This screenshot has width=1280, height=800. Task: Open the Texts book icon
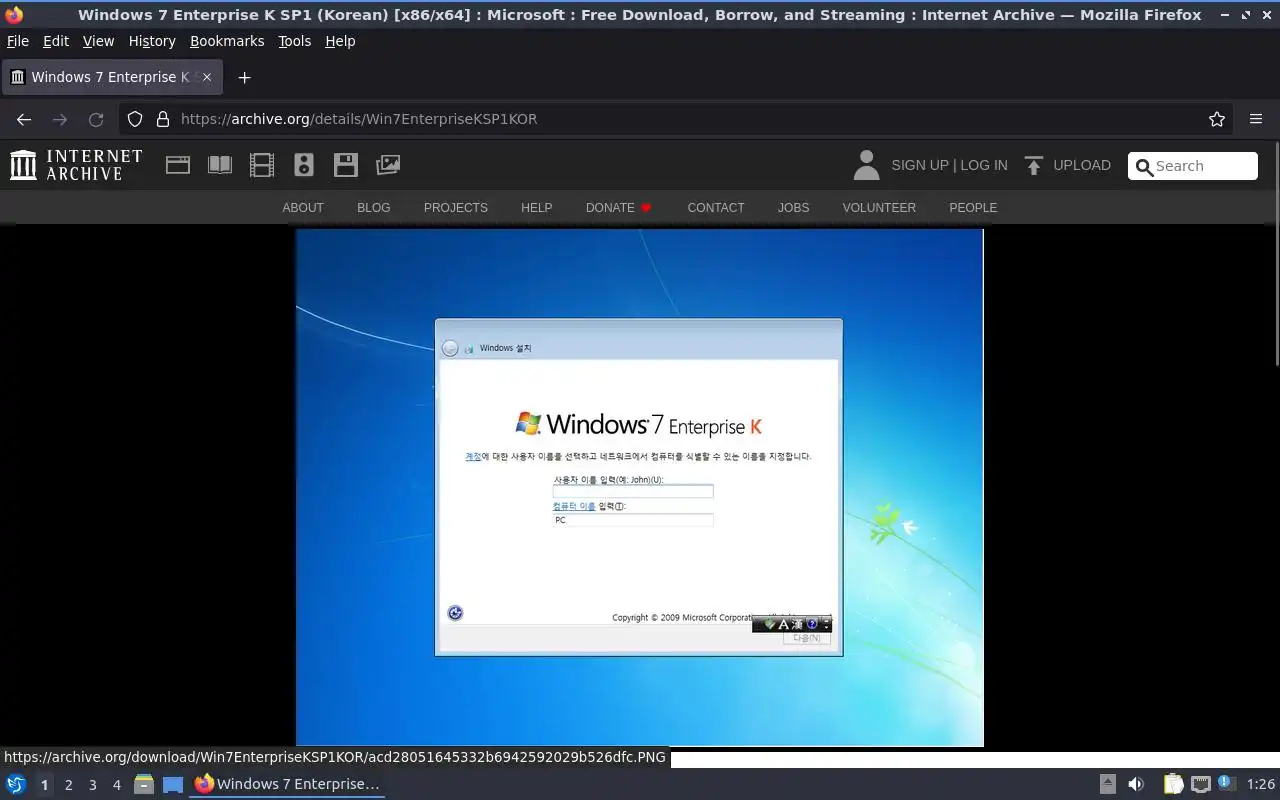[x=220, y=165]
